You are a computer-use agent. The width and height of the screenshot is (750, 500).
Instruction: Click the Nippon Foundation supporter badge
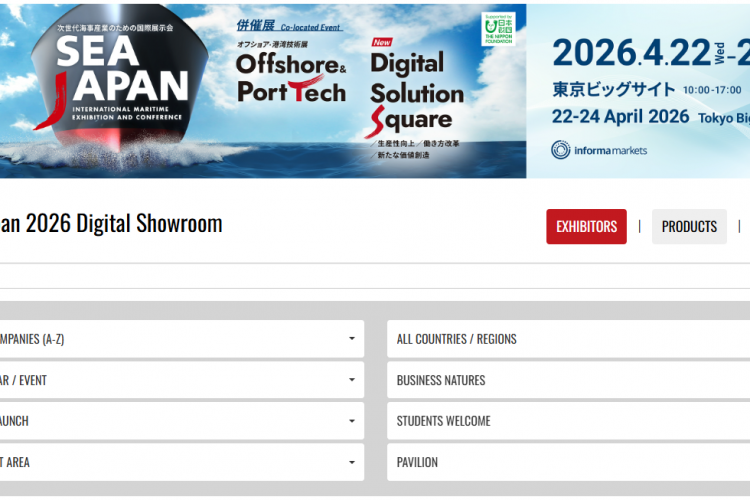pos(498,29)
